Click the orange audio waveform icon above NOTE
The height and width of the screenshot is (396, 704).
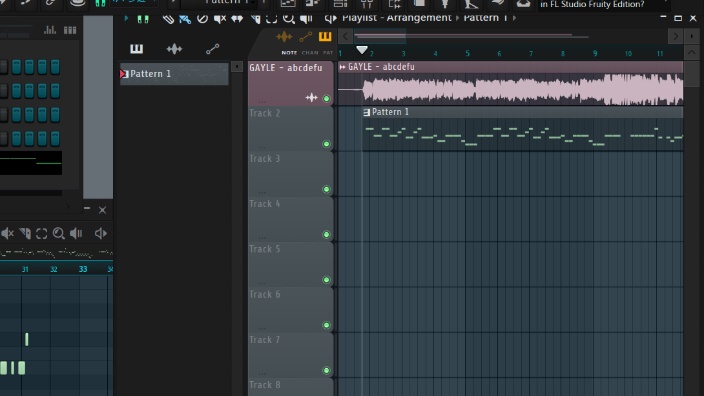tap(284, 37)
